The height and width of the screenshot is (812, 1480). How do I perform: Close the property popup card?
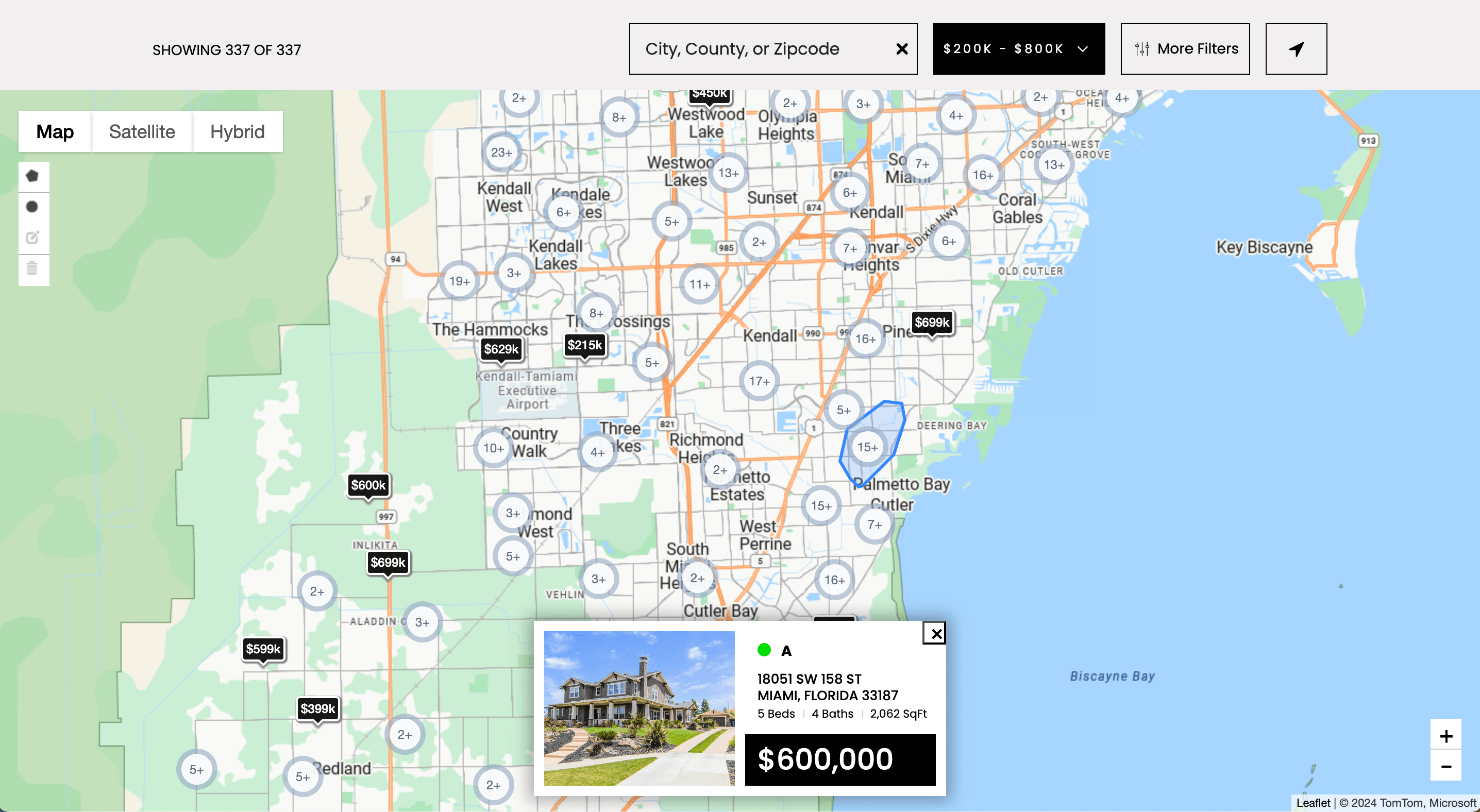936,633
